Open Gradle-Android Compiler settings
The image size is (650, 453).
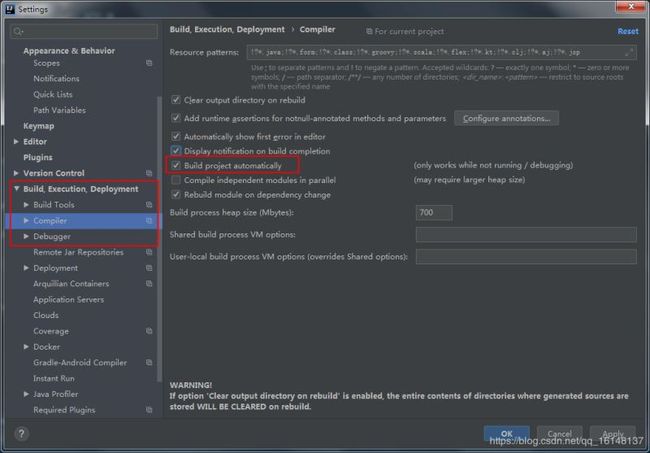tap(80, 363)
